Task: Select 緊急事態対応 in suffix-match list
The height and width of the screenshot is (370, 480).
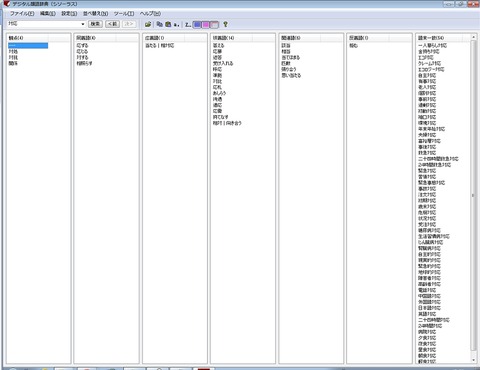Action: [x=431, y=183]
